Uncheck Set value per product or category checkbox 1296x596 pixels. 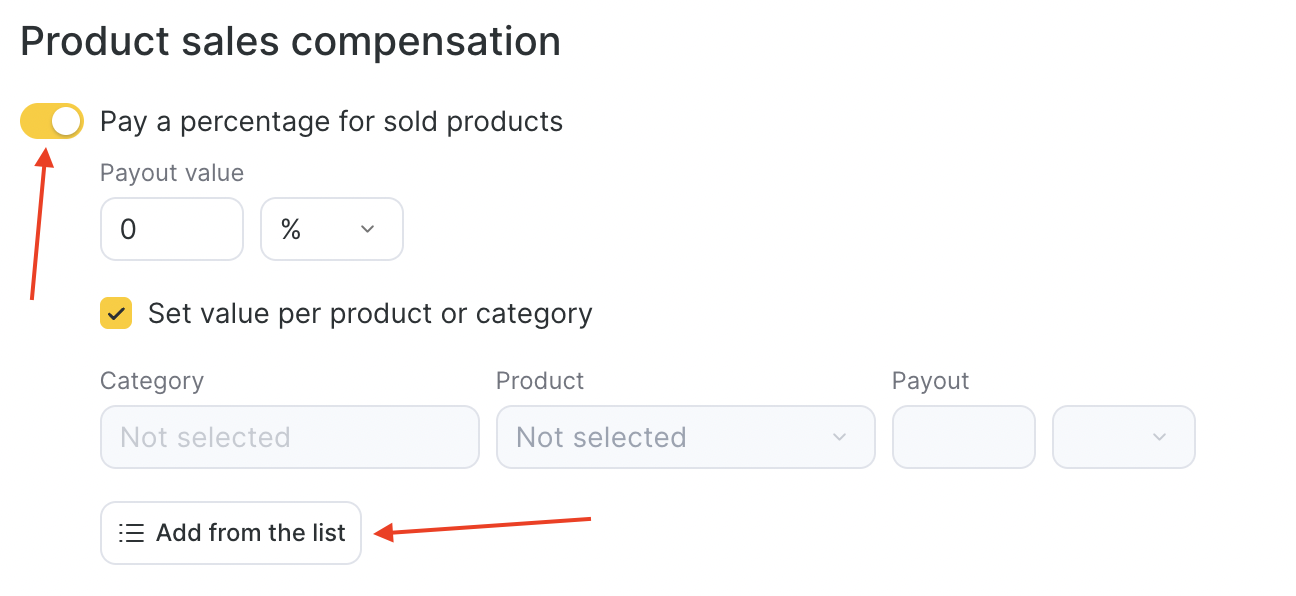pos(116,313)
